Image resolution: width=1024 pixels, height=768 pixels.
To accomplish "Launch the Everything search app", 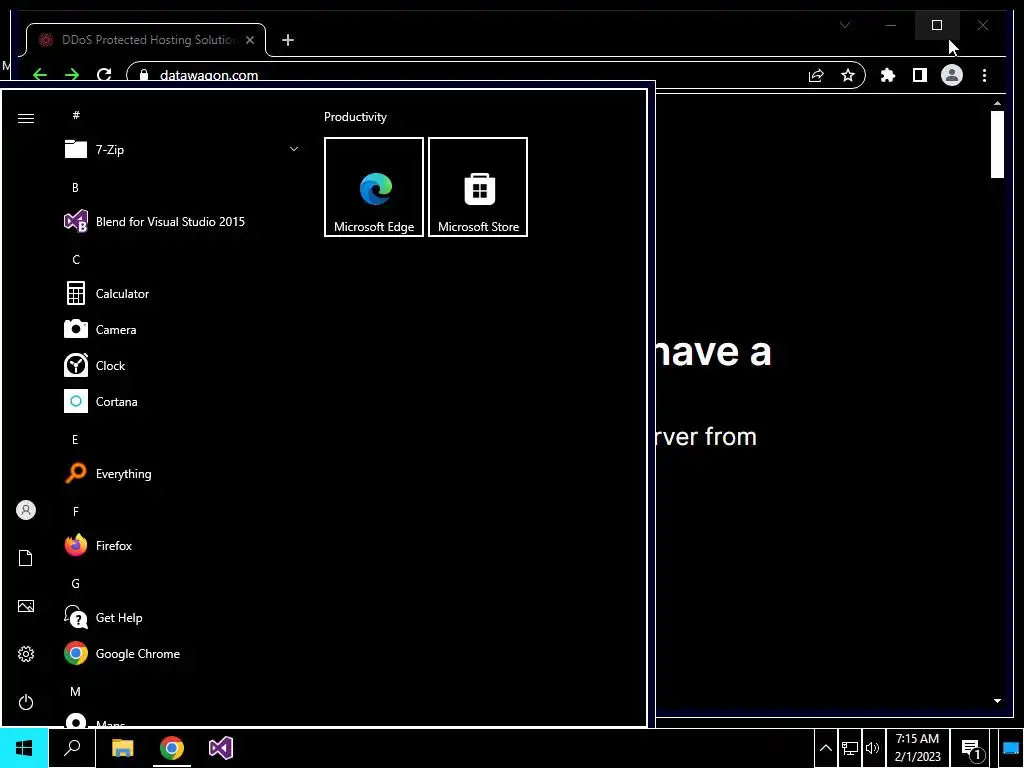I will point(182,473).
